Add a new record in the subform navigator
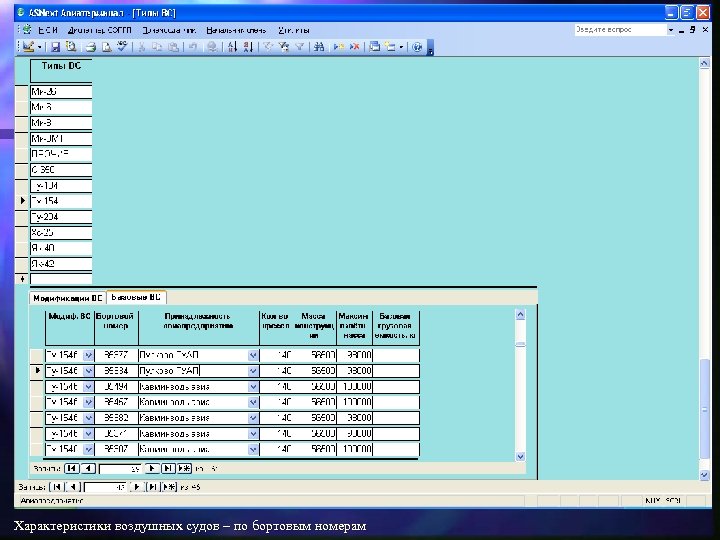 [184, 468]
